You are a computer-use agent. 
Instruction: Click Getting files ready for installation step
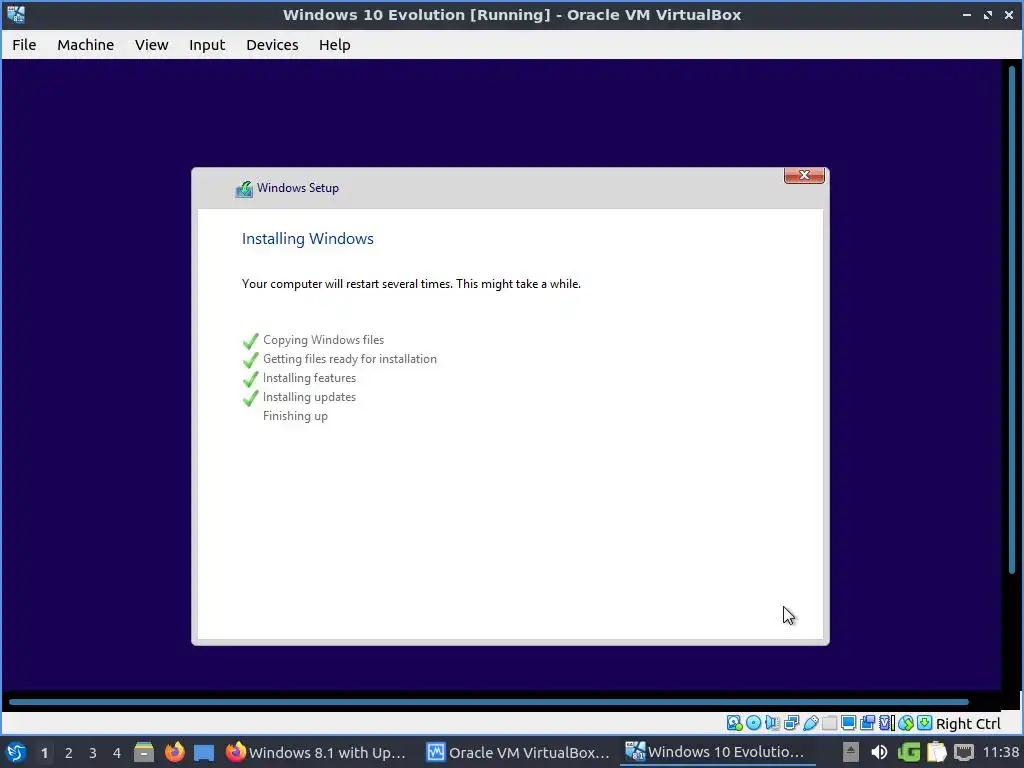[349, 359]
